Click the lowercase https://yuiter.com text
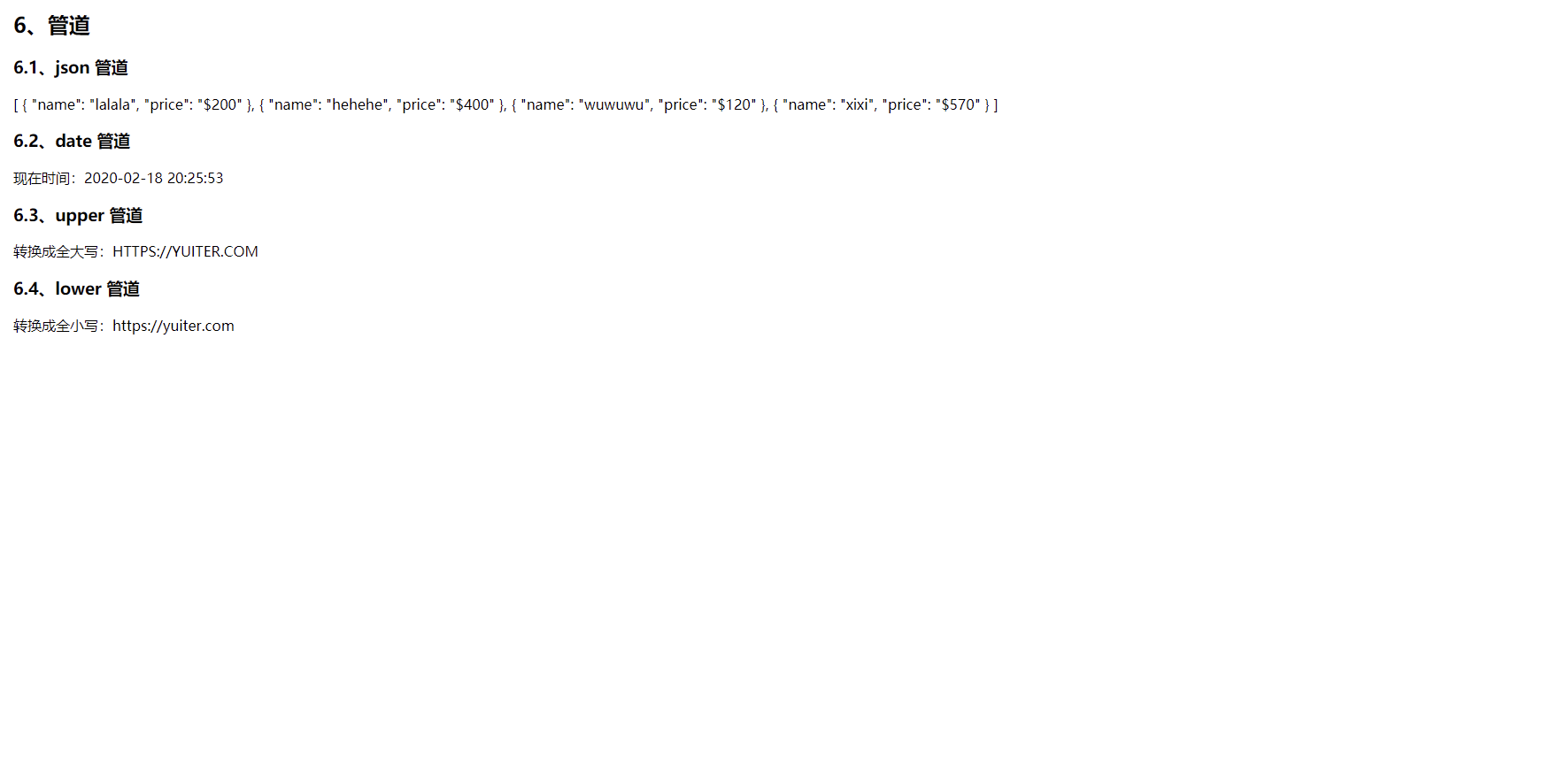Image resolution: width=1542 pixels, height=784 pixels. [173, 326]
